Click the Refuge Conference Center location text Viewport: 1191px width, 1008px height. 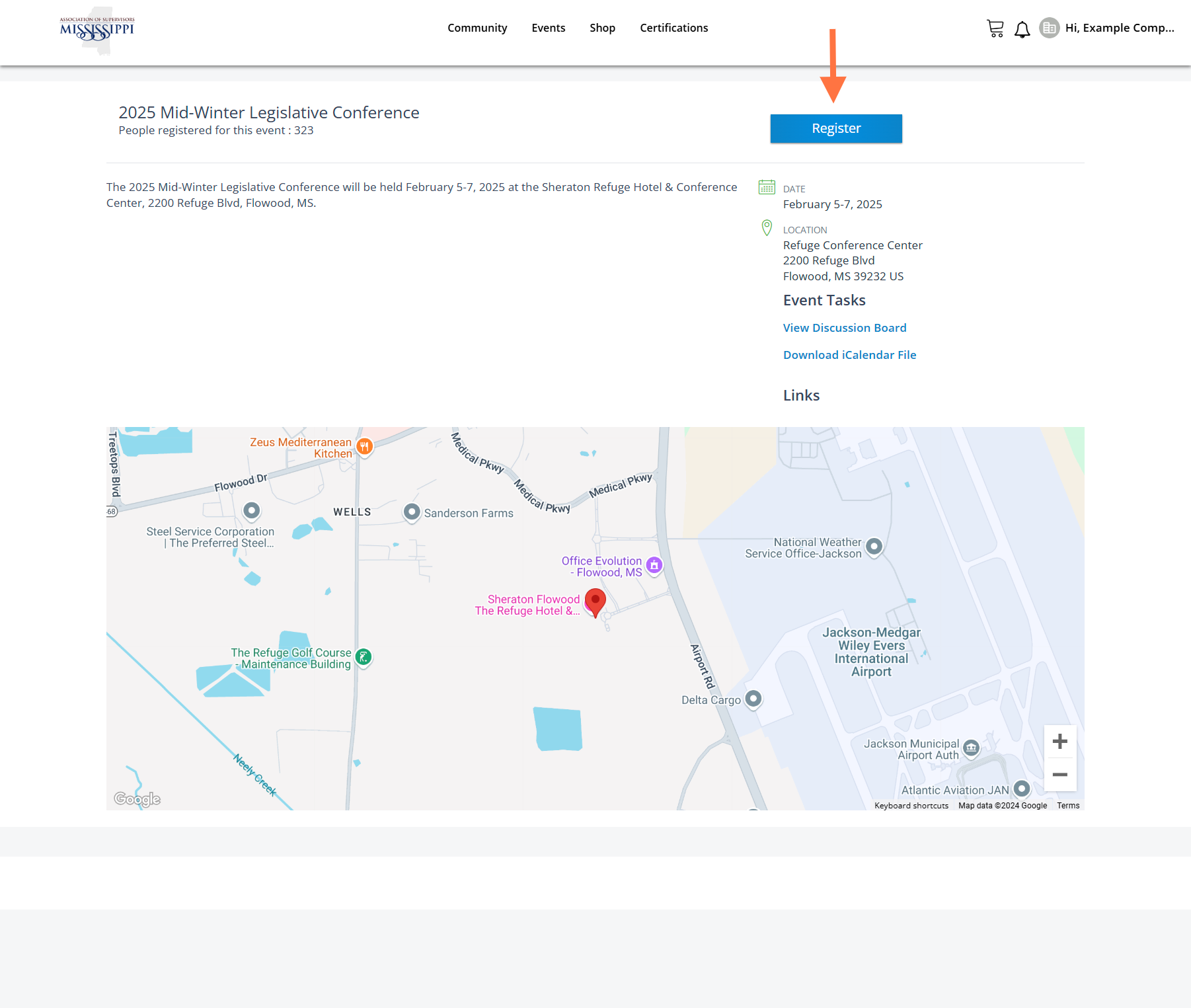click(853, 245)
